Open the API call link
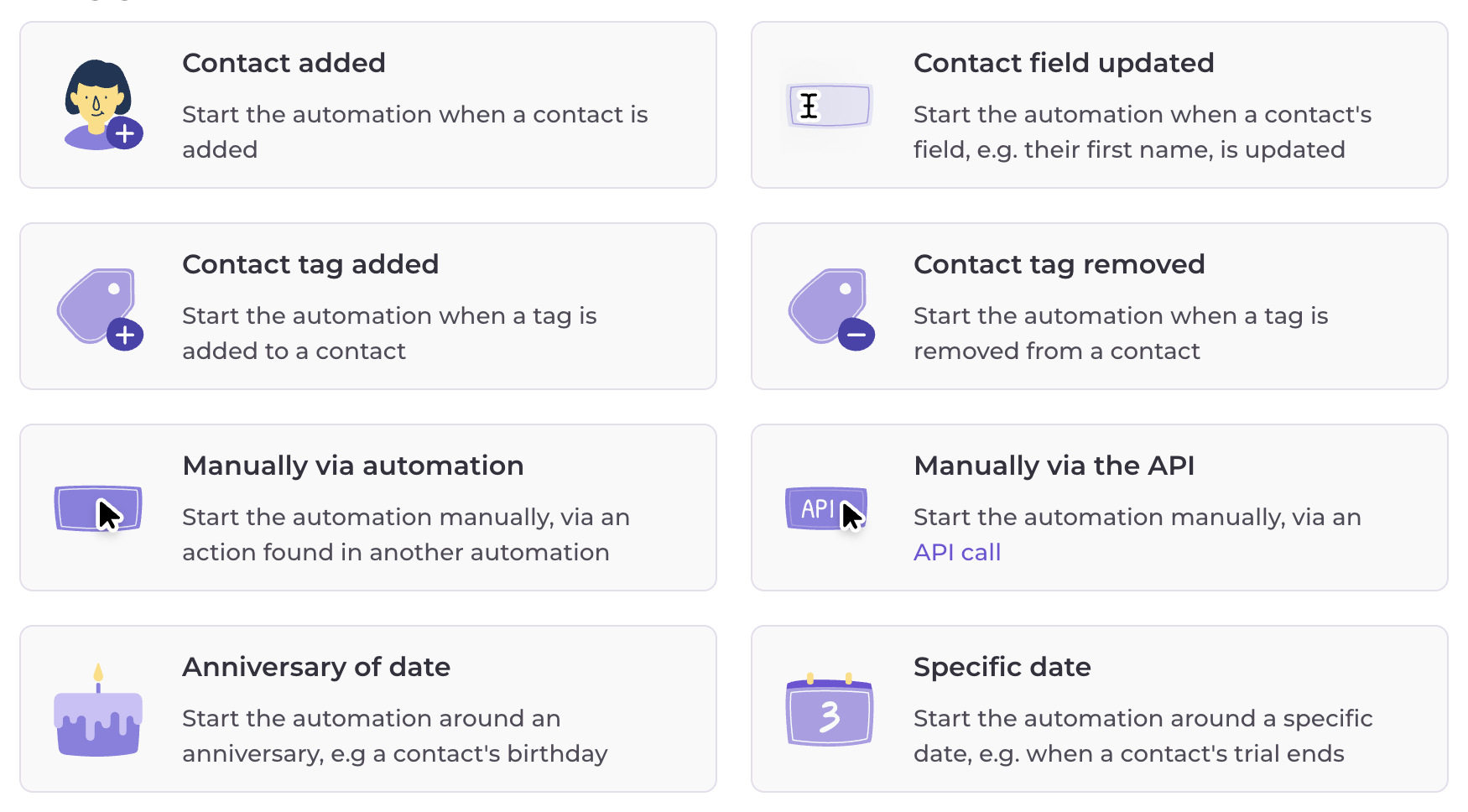Screen dimensions: 1468x812 (x=957, y=552)
